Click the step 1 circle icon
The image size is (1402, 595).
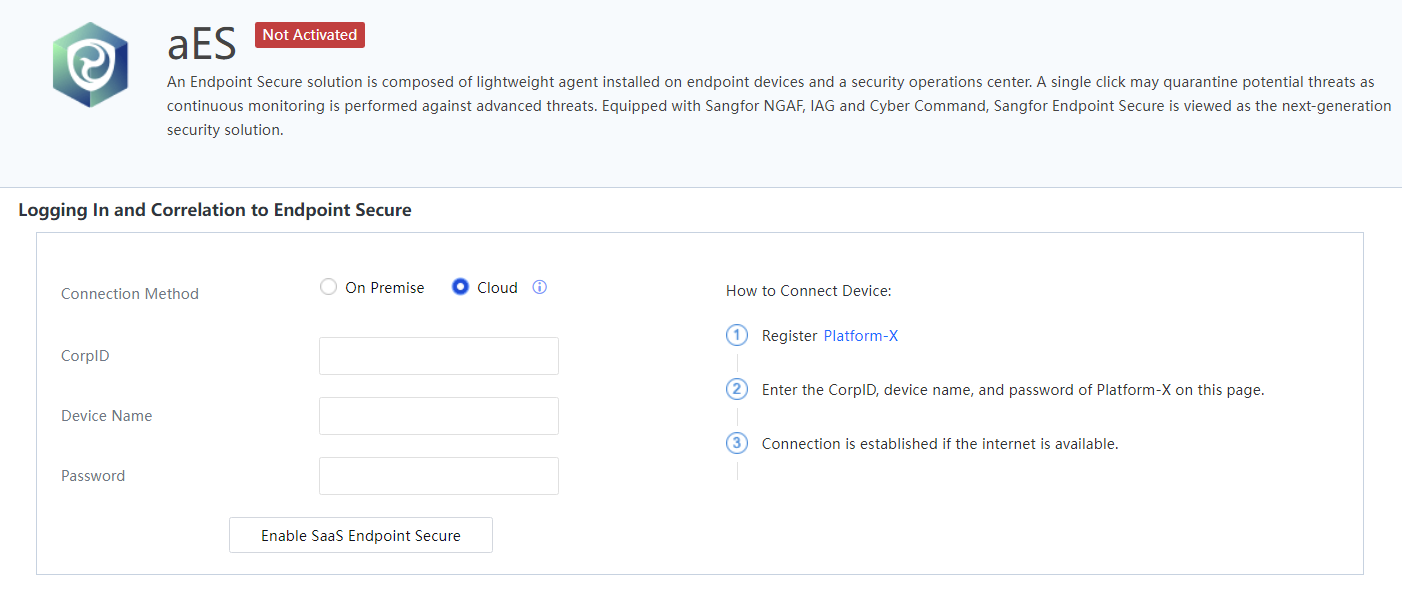tap(737, 336)
